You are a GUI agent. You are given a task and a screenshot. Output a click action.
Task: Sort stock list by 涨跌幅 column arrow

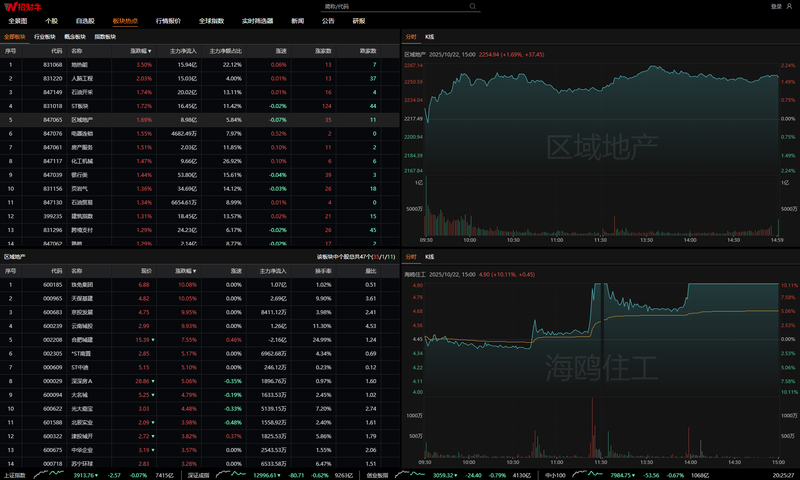pos(194,271)
